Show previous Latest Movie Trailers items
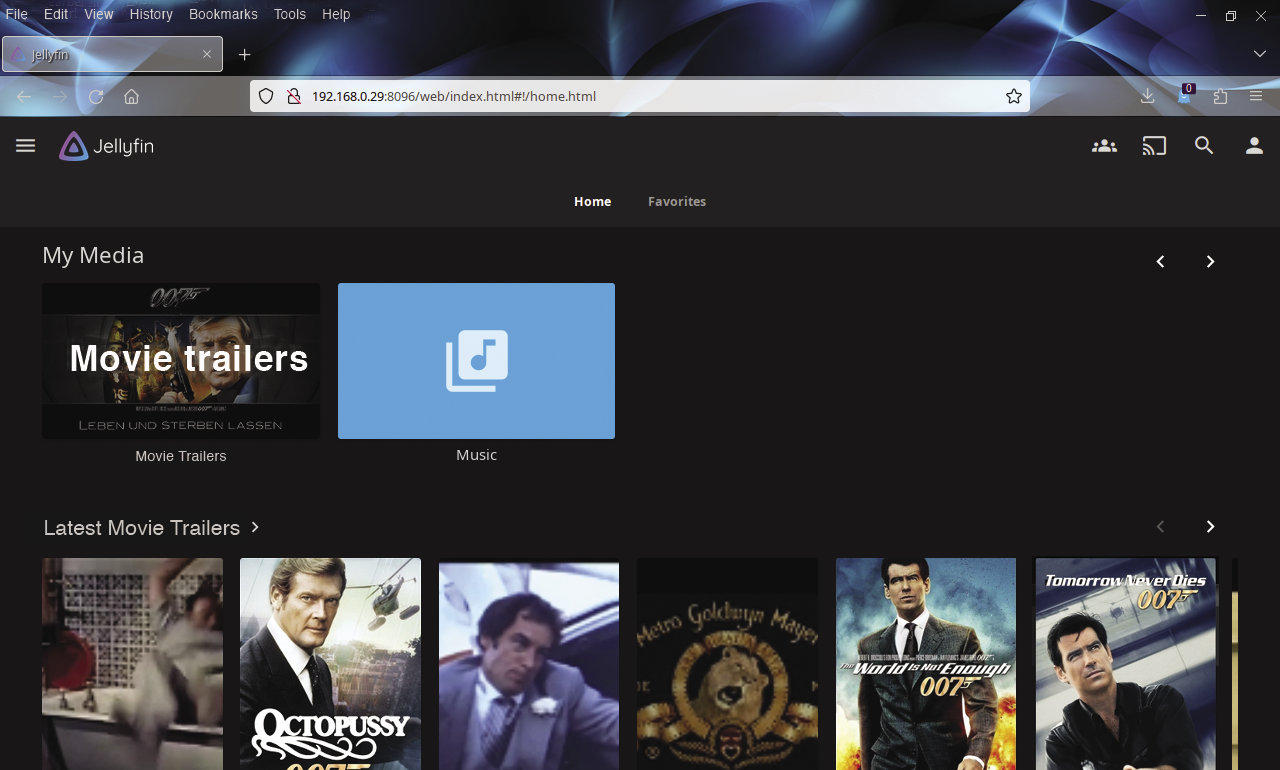The image size is (1280, 770). 1160,527
